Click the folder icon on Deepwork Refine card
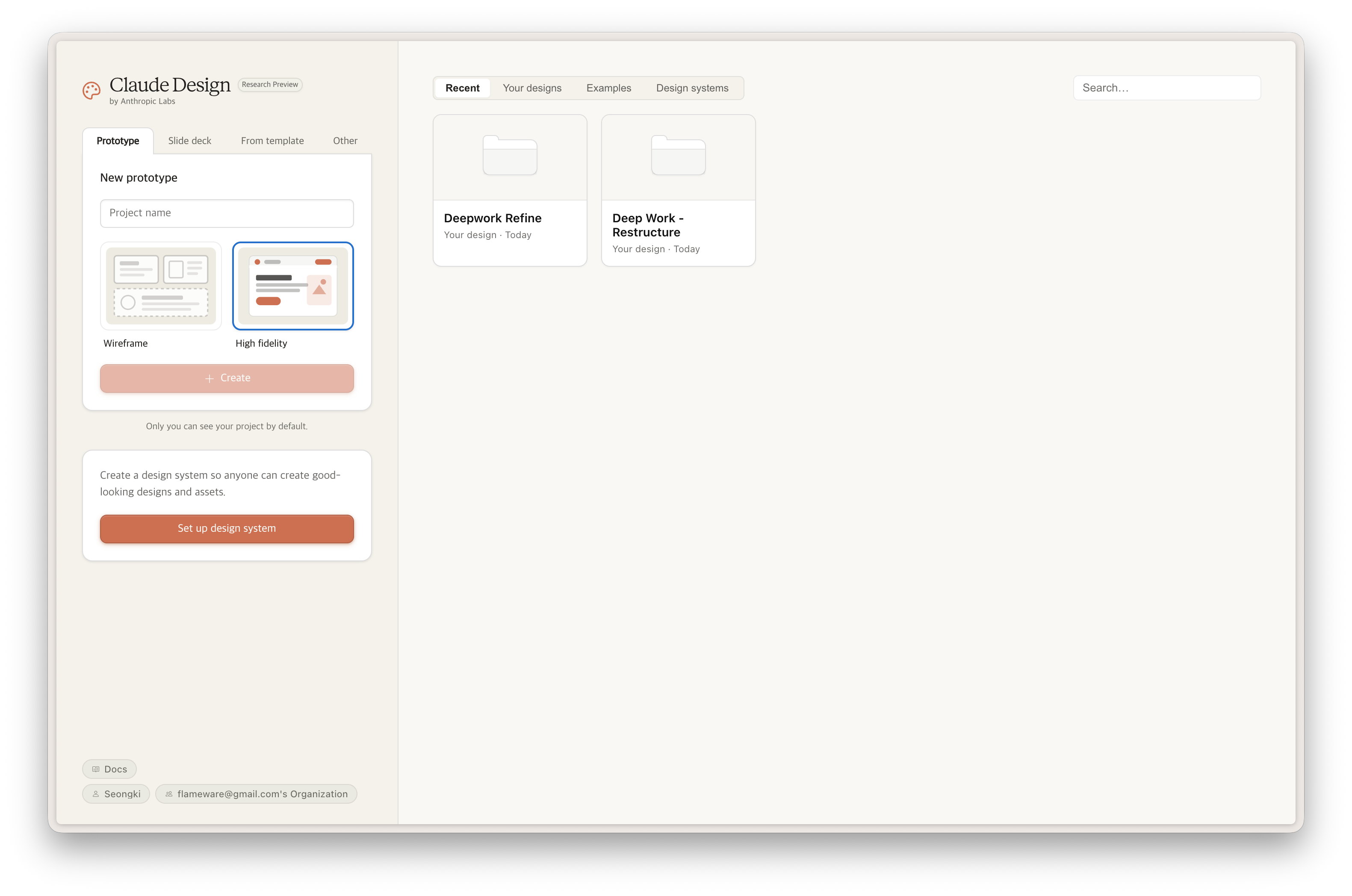Image resolution: width=1352 pixels, height=896 pixels. 510,156
